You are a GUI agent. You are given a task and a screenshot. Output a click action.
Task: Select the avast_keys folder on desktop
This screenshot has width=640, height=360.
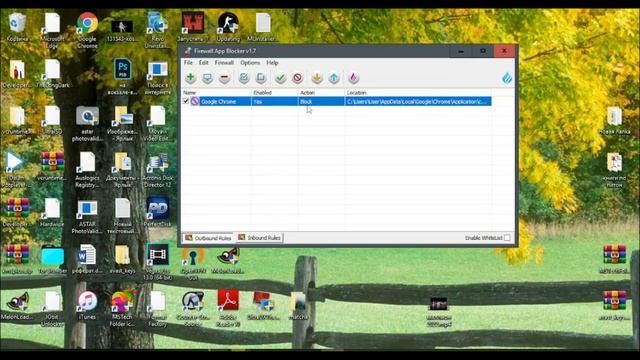tap(122, 259)
